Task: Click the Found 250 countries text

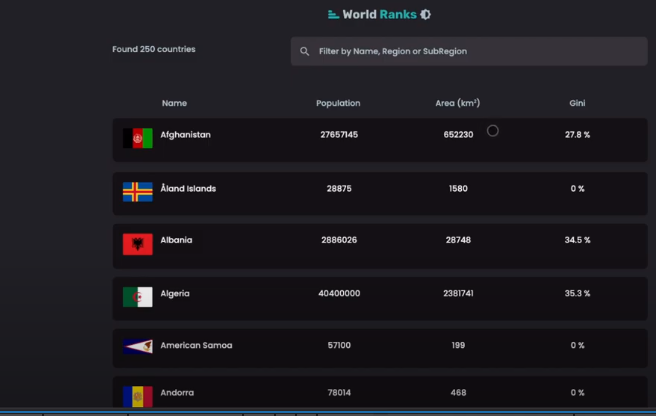Action: pos(154,49)
